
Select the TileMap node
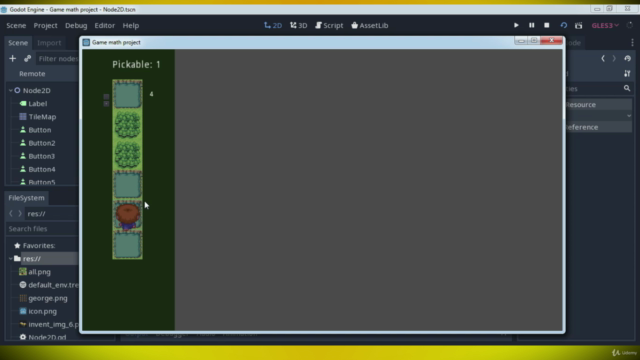(42, 117)
